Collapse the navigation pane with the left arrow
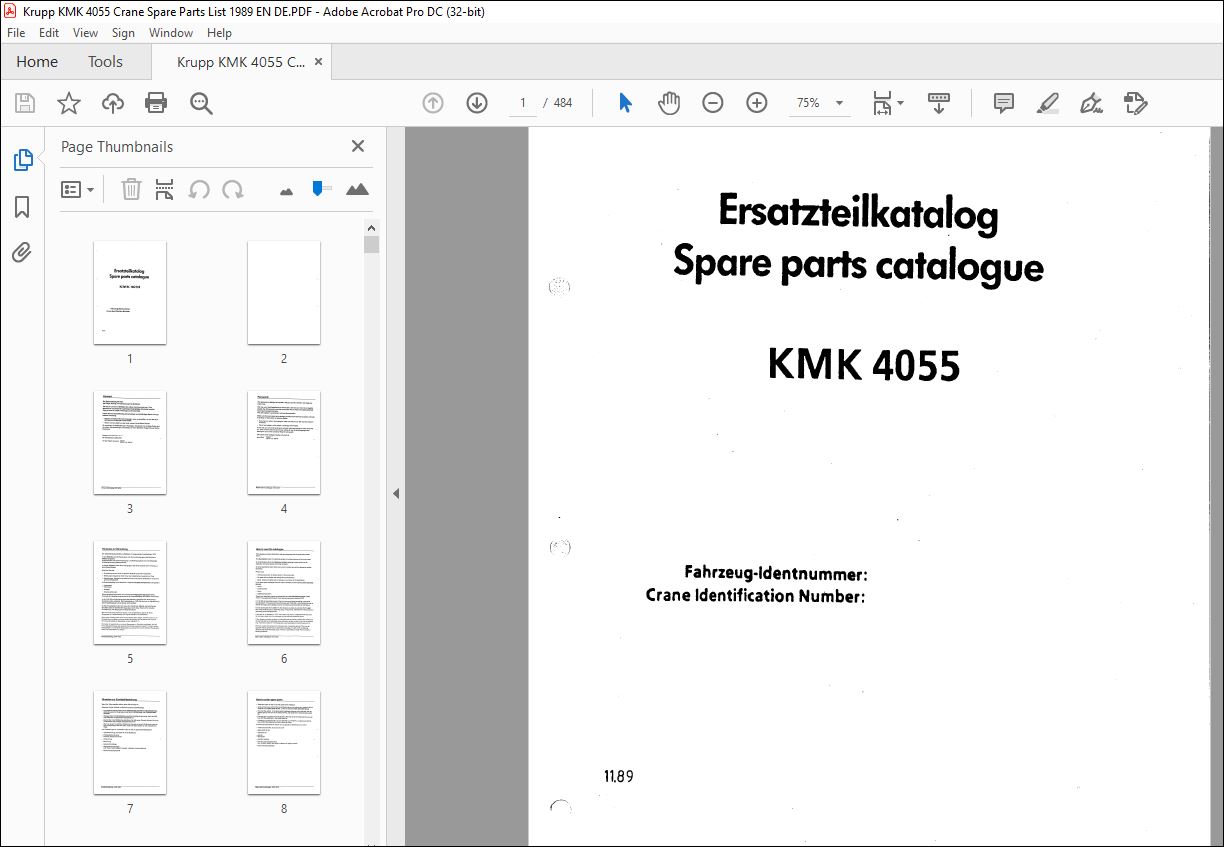 point(396,493)
